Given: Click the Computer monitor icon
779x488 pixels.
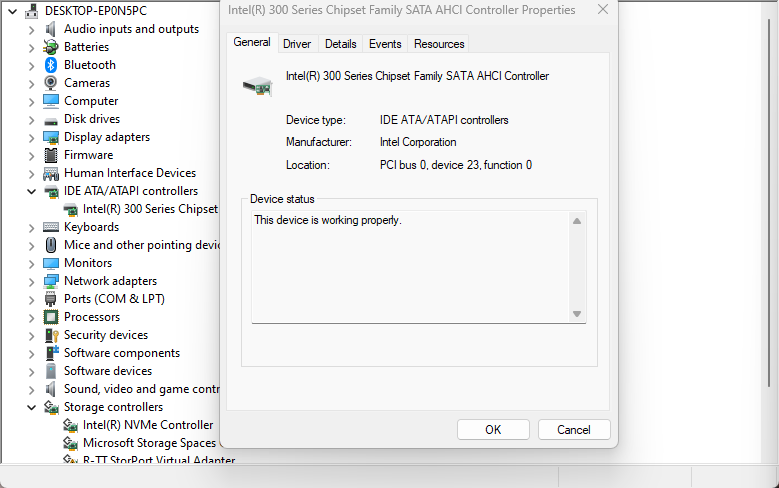Looking at the screenshot, I should point(51,101).
